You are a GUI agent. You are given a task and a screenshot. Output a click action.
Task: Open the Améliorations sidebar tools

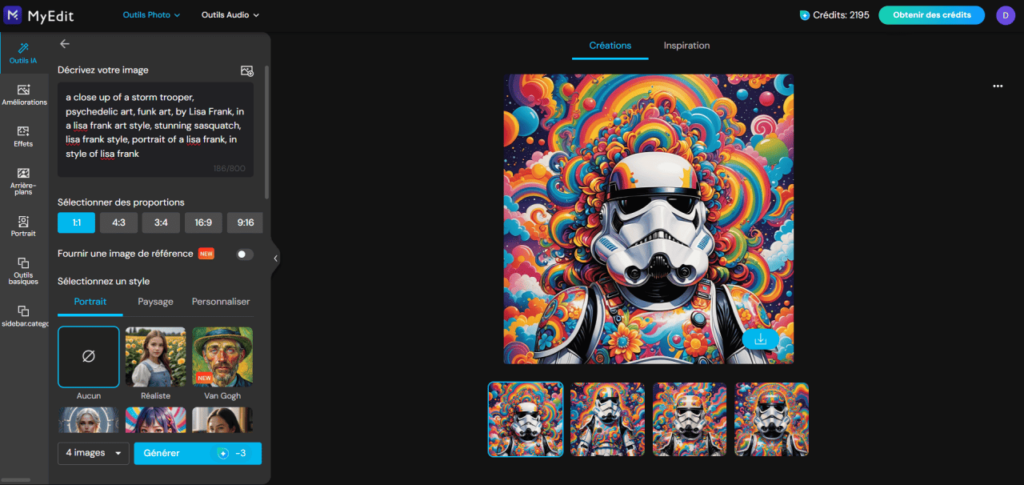(x=24, y=95)
